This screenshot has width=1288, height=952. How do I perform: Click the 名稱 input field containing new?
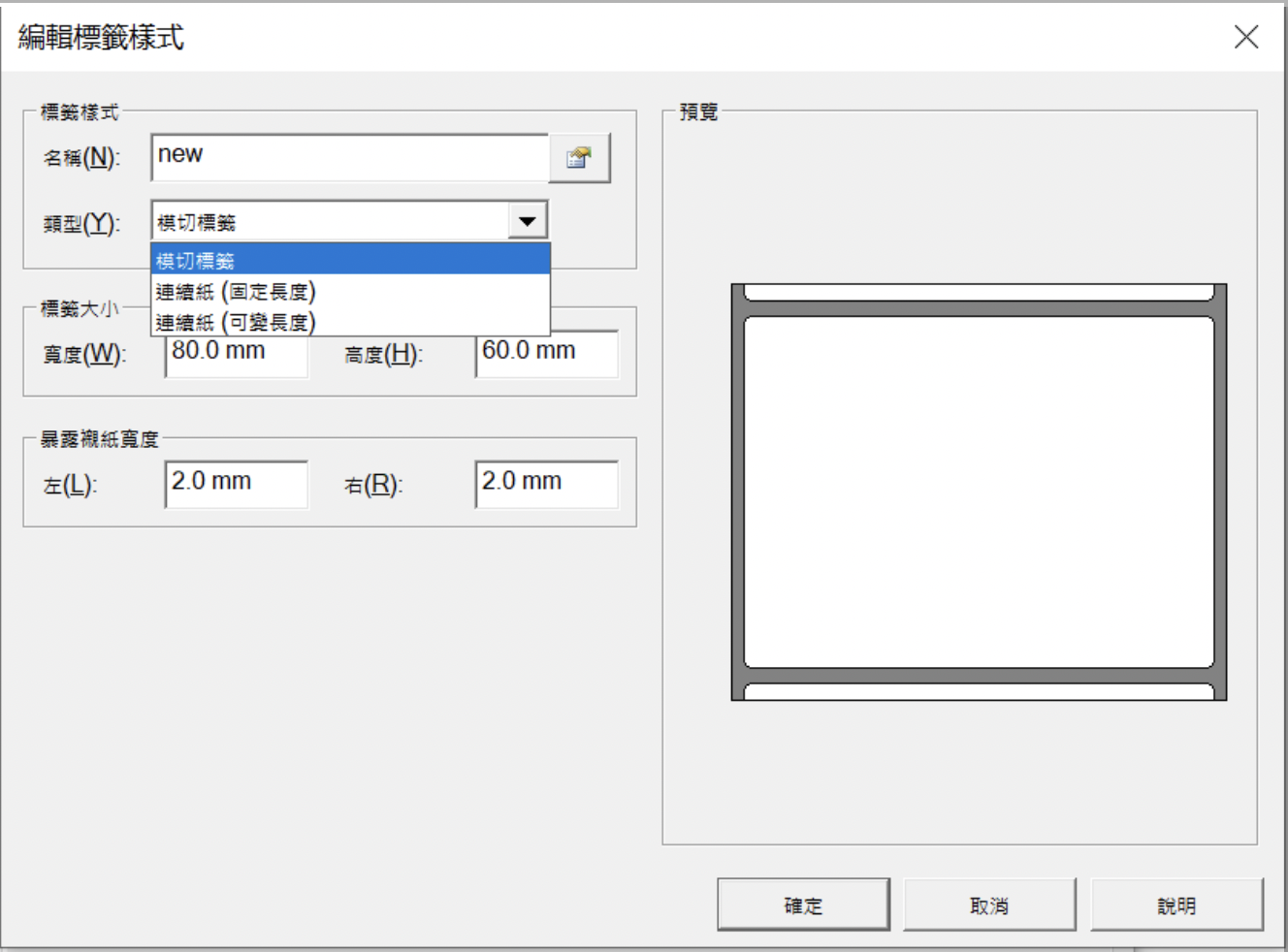click(350, 157)
